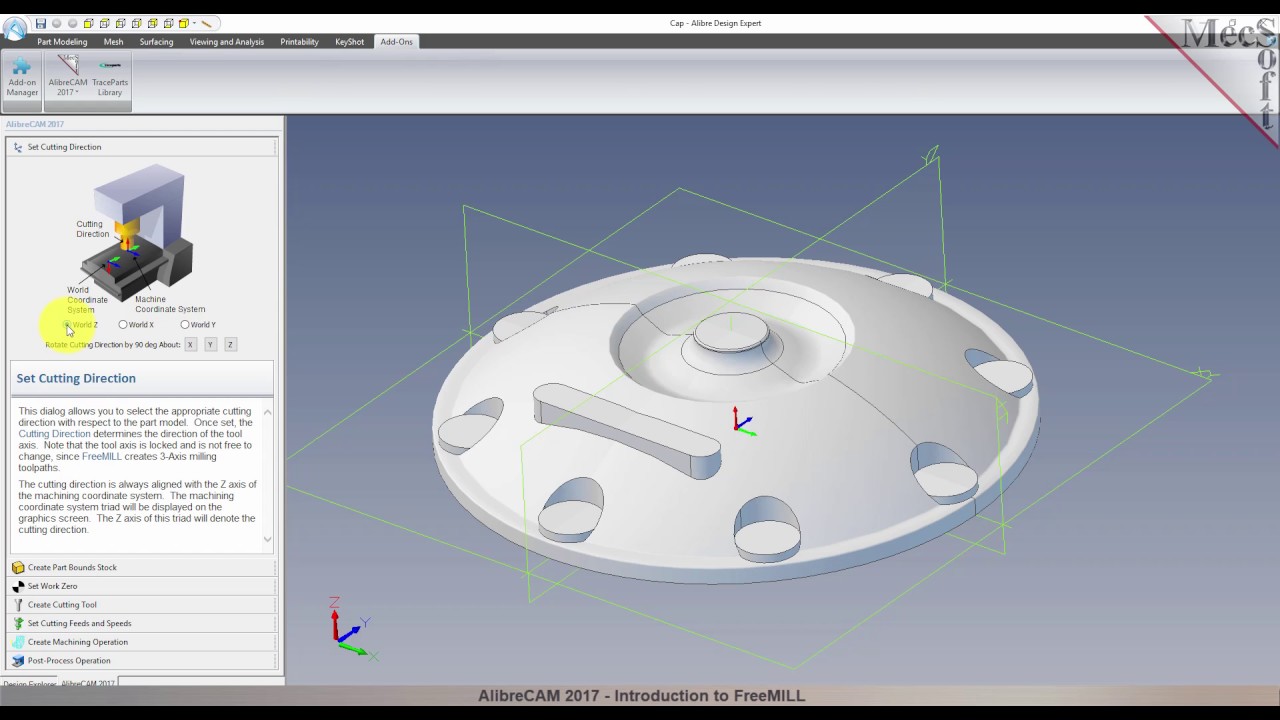This screenshot has width=1280, height=720.
Task: Switch to the AlibreCAM 2017 bottom panel tab
Action: point(88,684)
